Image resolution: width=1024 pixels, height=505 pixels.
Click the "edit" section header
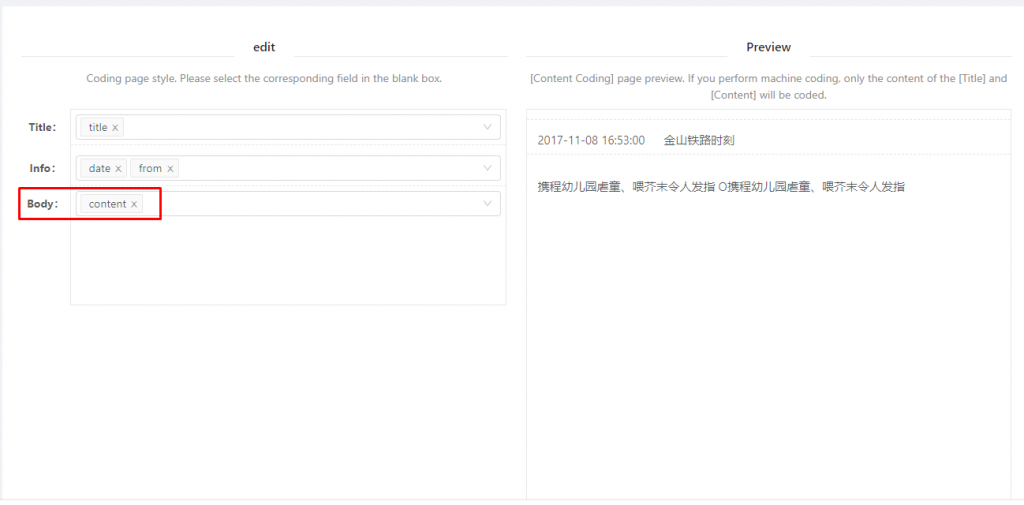tap(264, 47)
